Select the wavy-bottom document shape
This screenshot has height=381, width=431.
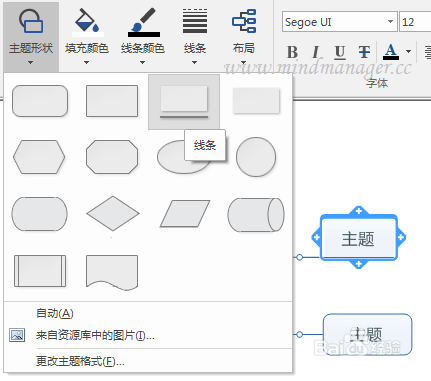coord(112,272)
